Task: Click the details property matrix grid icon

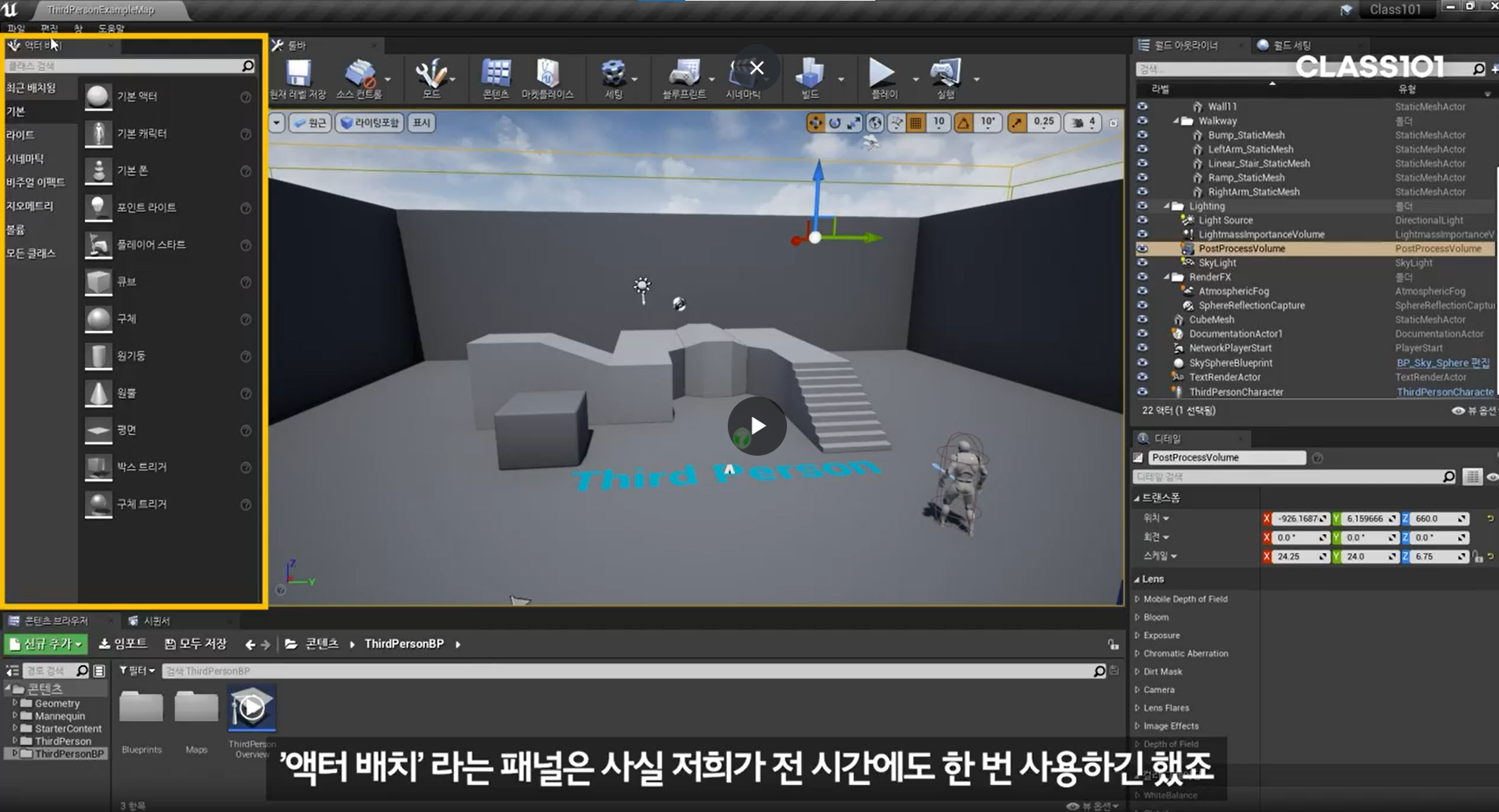Action: coord(1472,476)
